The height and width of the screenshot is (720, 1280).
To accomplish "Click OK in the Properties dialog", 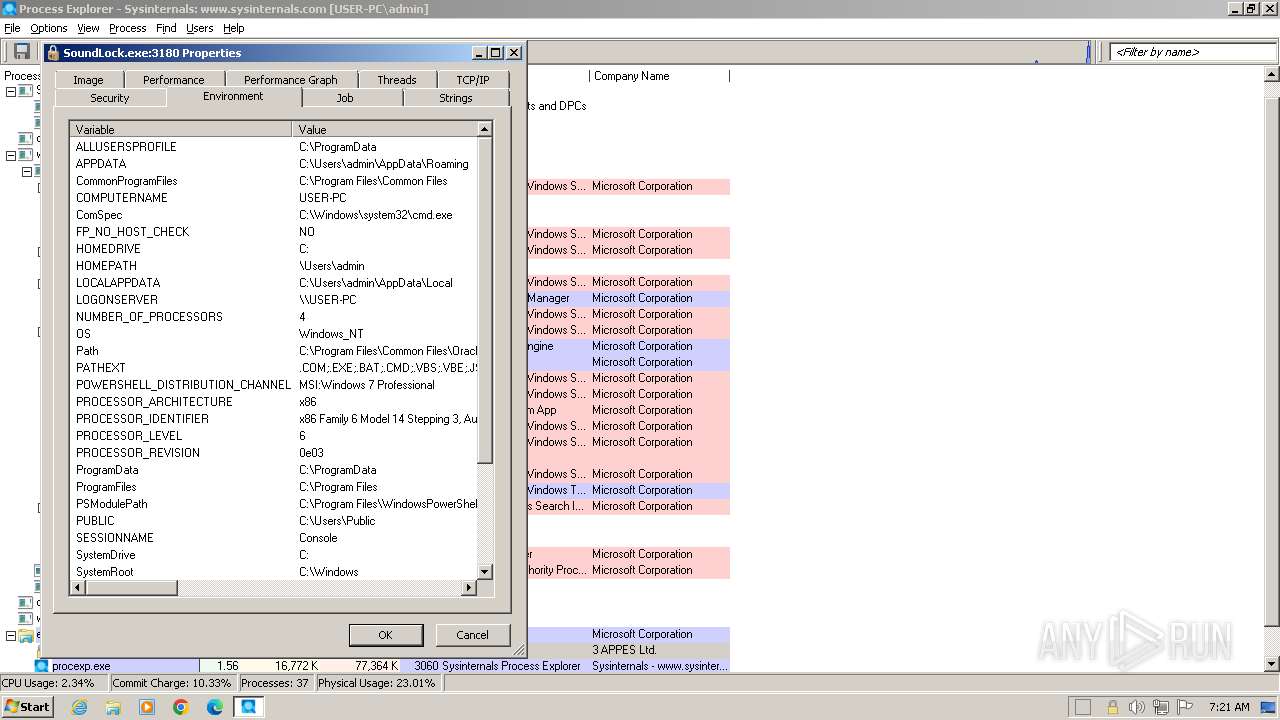I will pos(385,635).
